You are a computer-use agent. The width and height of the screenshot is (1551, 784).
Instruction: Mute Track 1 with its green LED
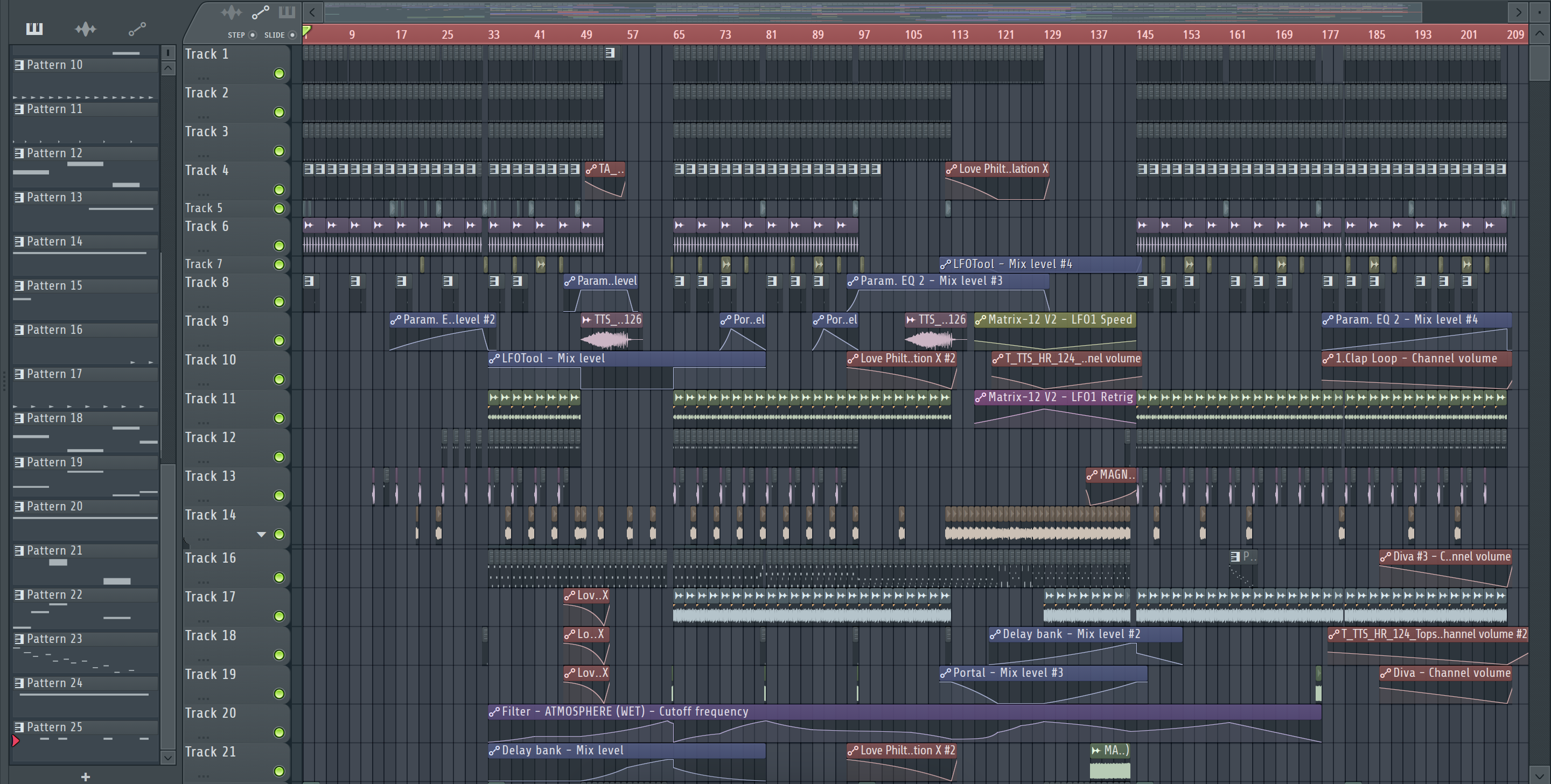280,73
